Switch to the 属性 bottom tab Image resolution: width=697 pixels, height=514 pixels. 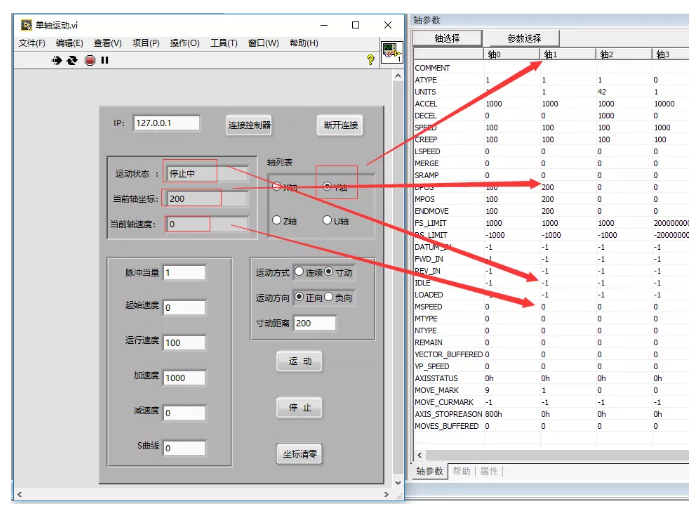click(489, 471)
